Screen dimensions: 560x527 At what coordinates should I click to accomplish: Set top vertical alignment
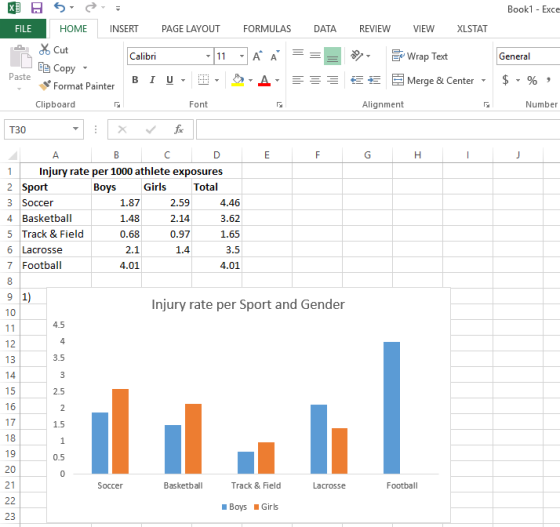pos(298,54)
